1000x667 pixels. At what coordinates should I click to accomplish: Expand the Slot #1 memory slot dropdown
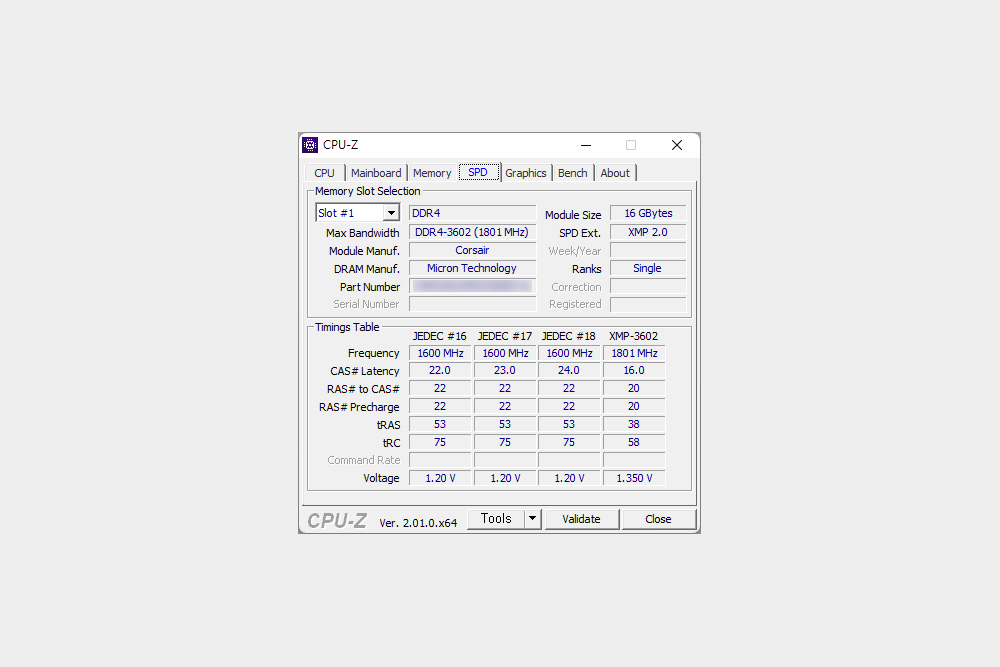coord(391,213)
